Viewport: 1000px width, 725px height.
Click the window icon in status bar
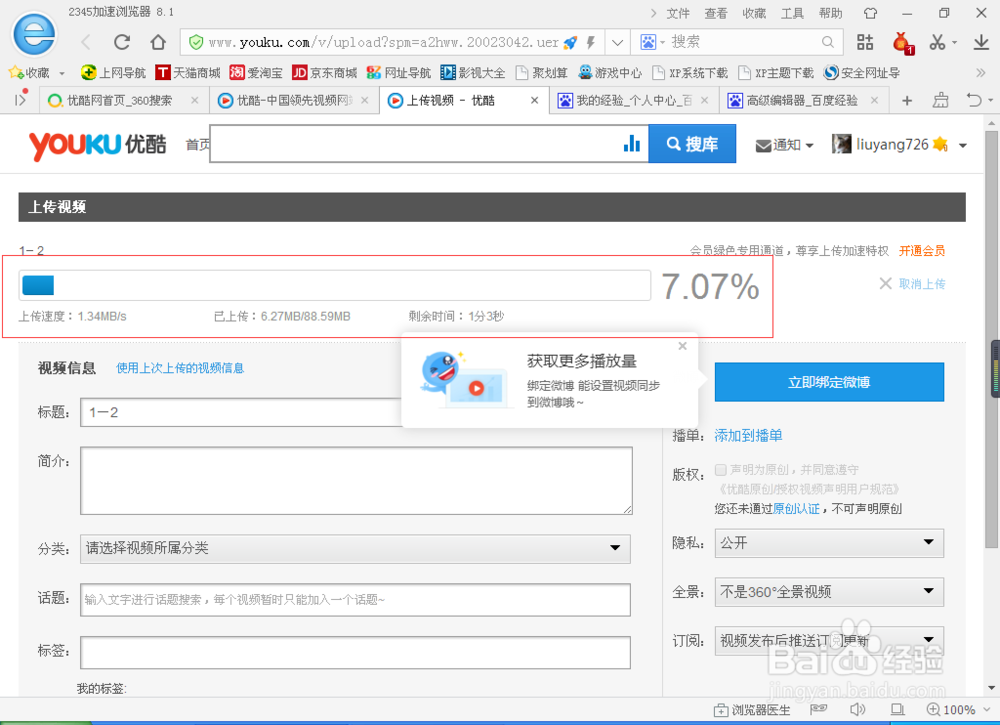click(x=897, y=709)
